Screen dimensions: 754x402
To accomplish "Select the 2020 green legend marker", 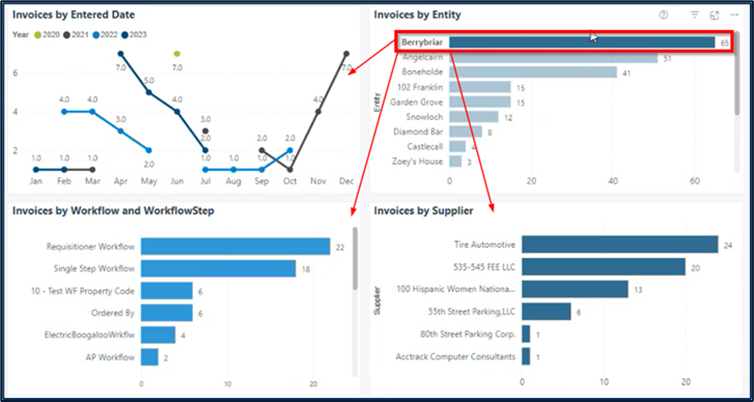I will (x=39, y=35).
